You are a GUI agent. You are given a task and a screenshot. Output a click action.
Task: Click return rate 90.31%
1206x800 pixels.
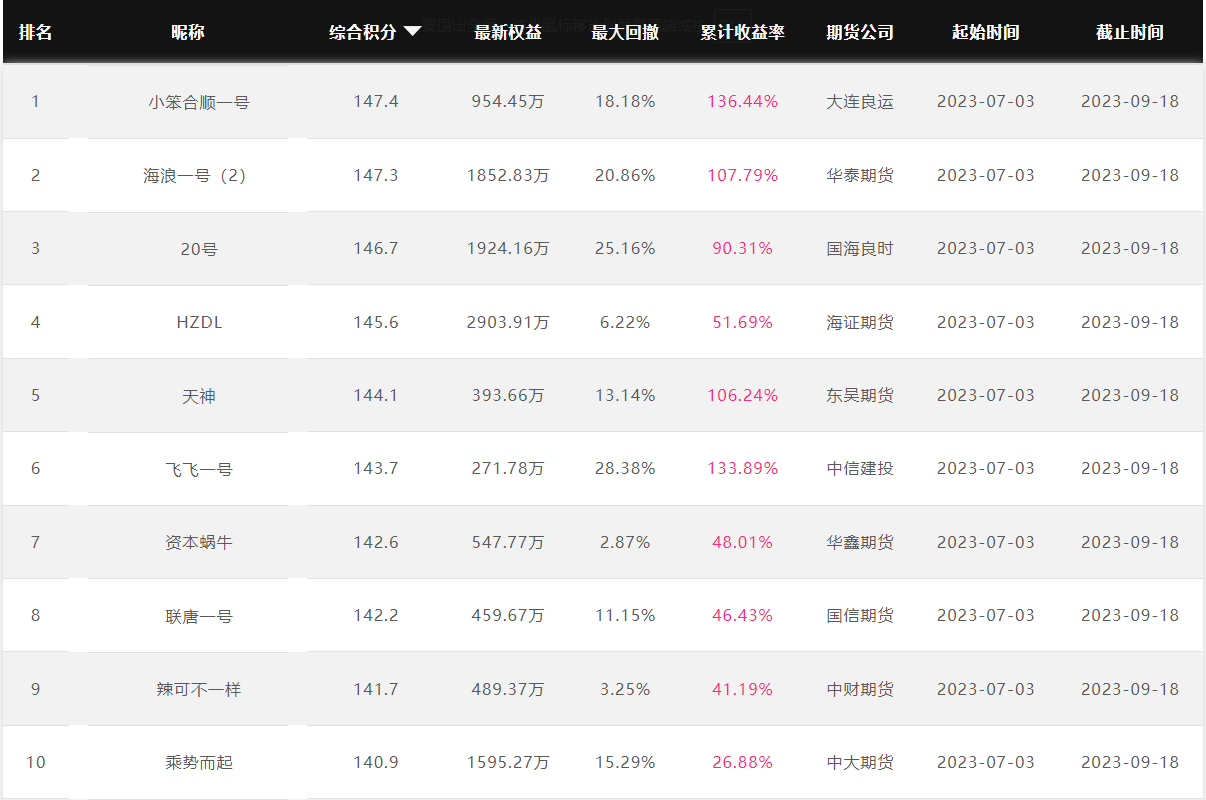[742, 248]
